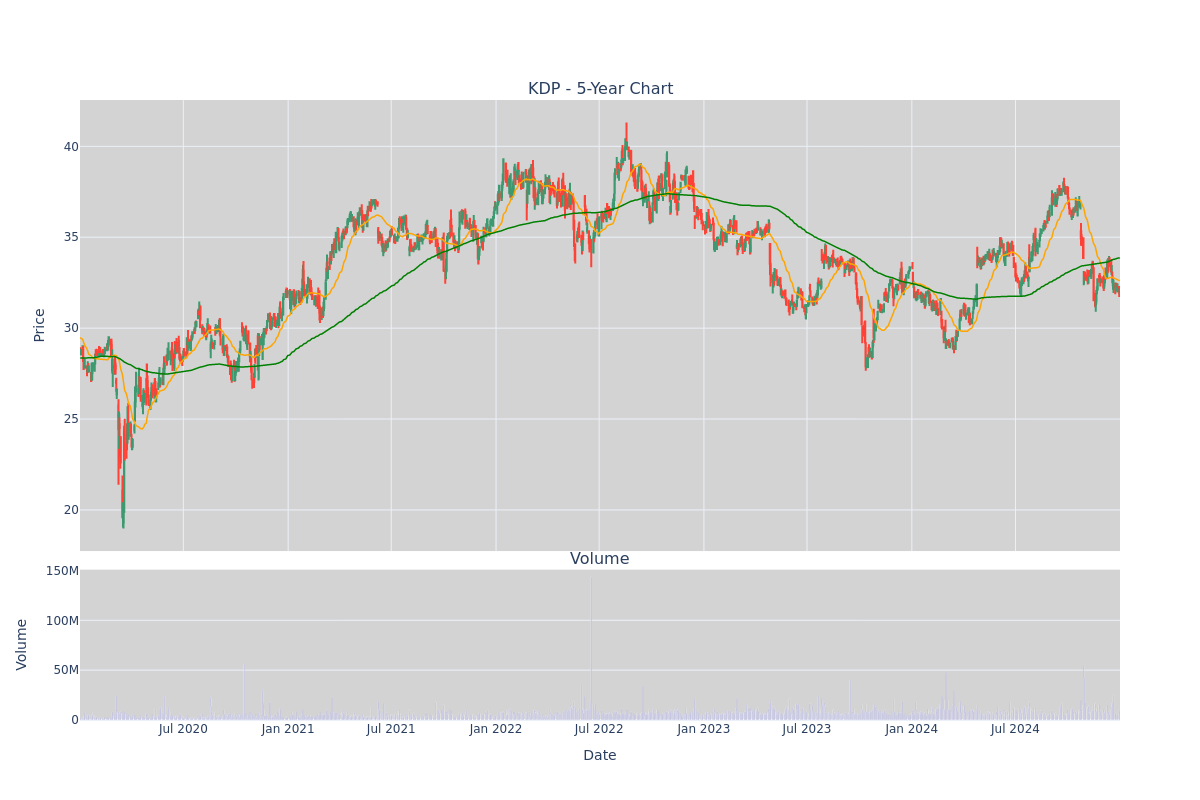Click the 'Jan 2024' date tick label
This screenshot has width=1200, height=800.
(x=912, y=729)
